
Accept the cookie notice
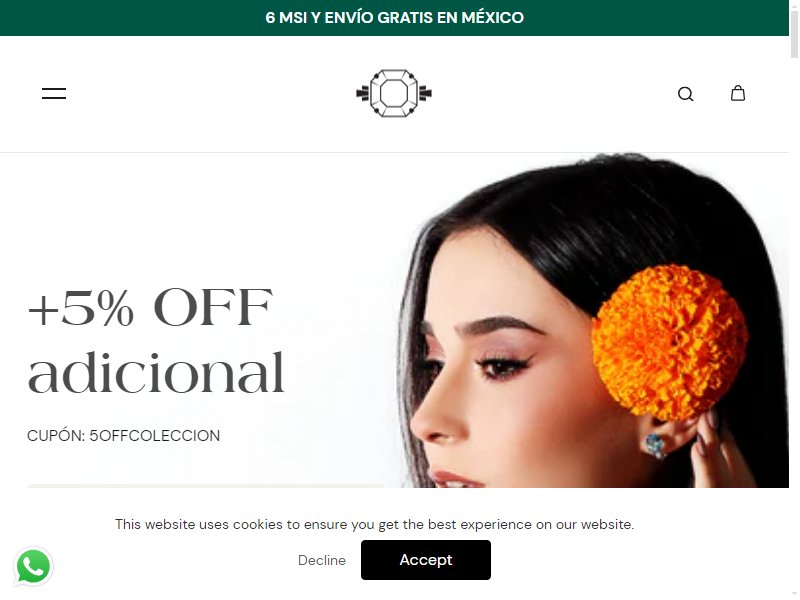[426, 560]
